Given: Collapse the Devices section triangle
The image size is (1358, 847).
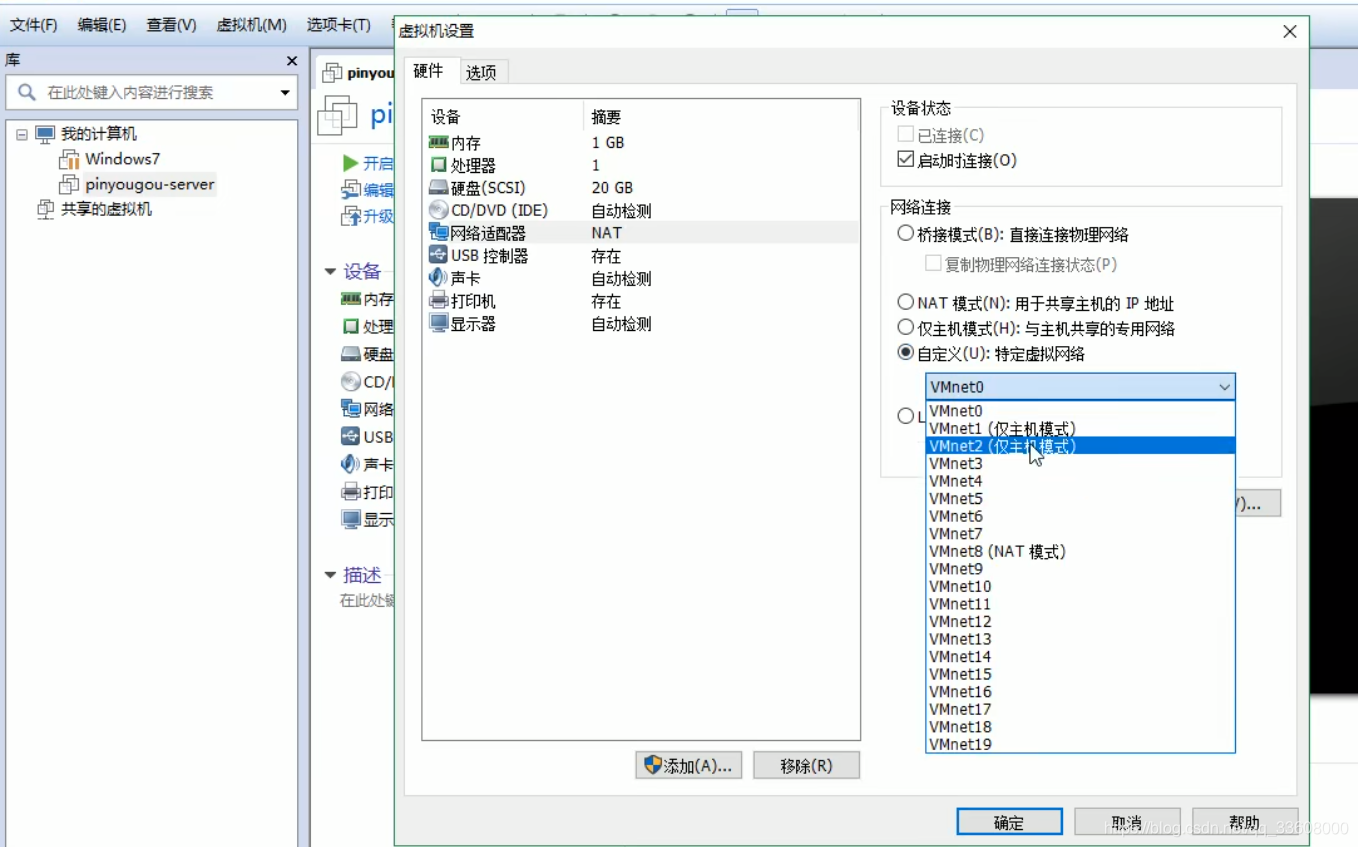Looking at the screenshot, I should tap(330, 272).
